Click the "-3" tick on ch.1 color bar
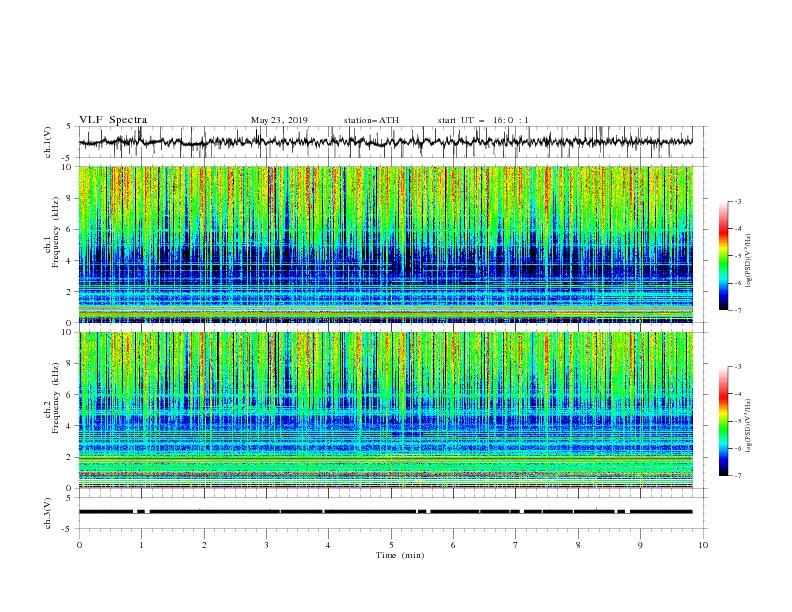792x612 pixels. 737,201
